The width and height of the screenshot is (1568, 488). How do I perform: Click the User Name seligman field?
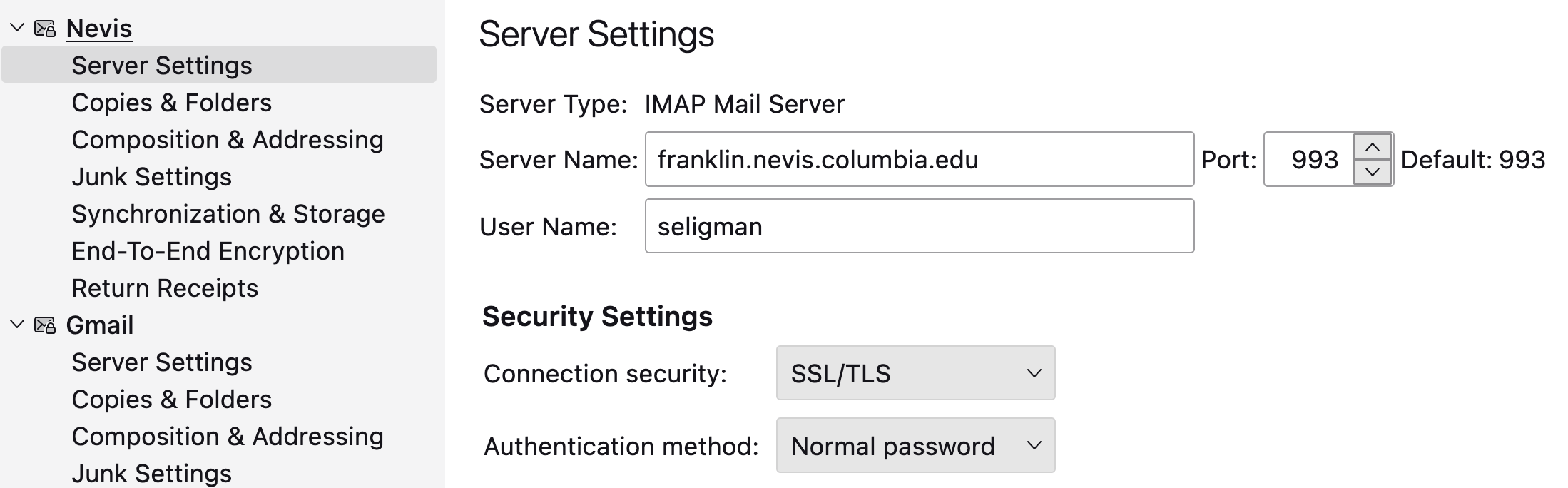(919, 225)
